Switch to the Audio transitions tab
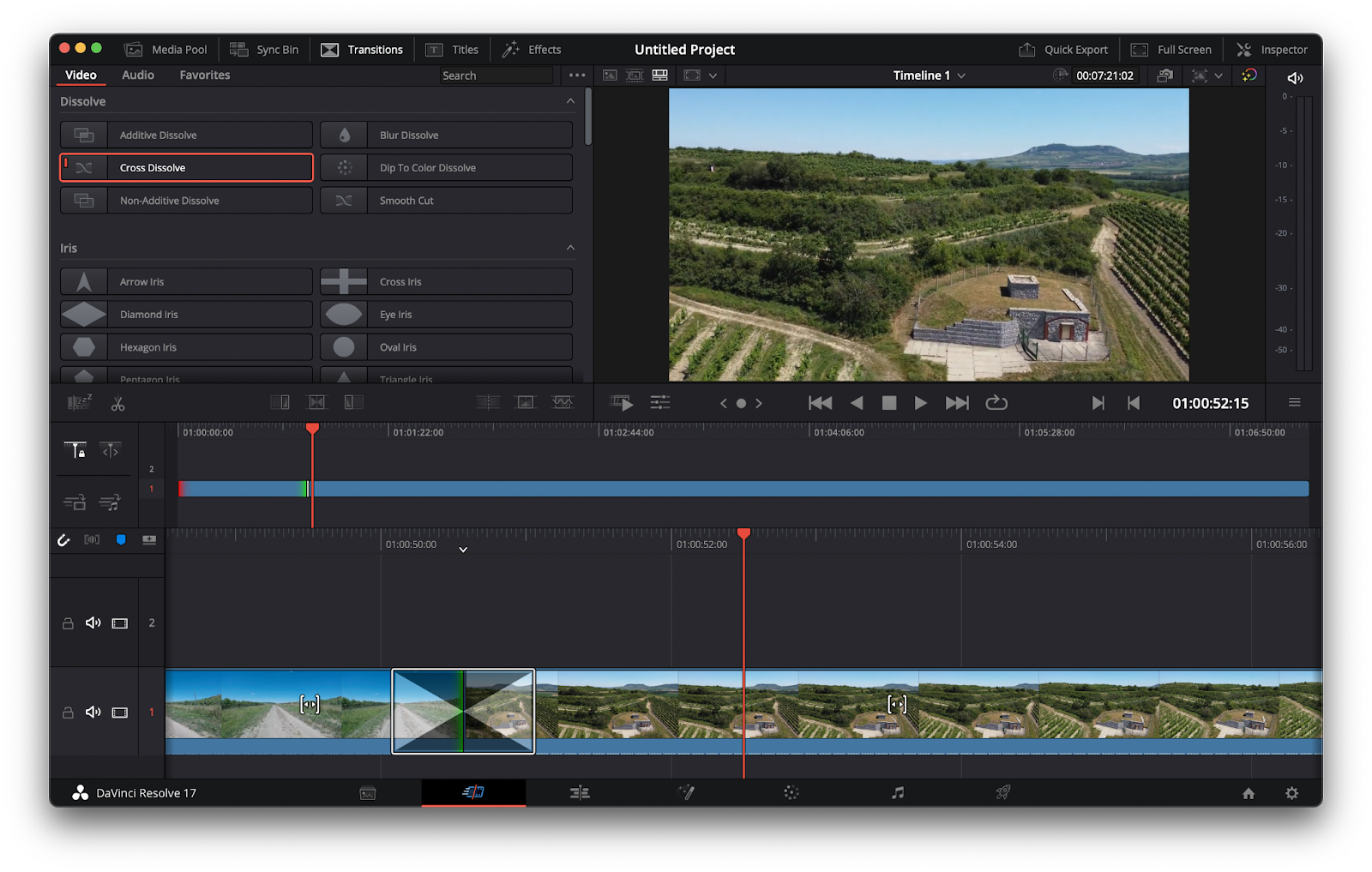The image size is (1372, 872). point(138,75)
